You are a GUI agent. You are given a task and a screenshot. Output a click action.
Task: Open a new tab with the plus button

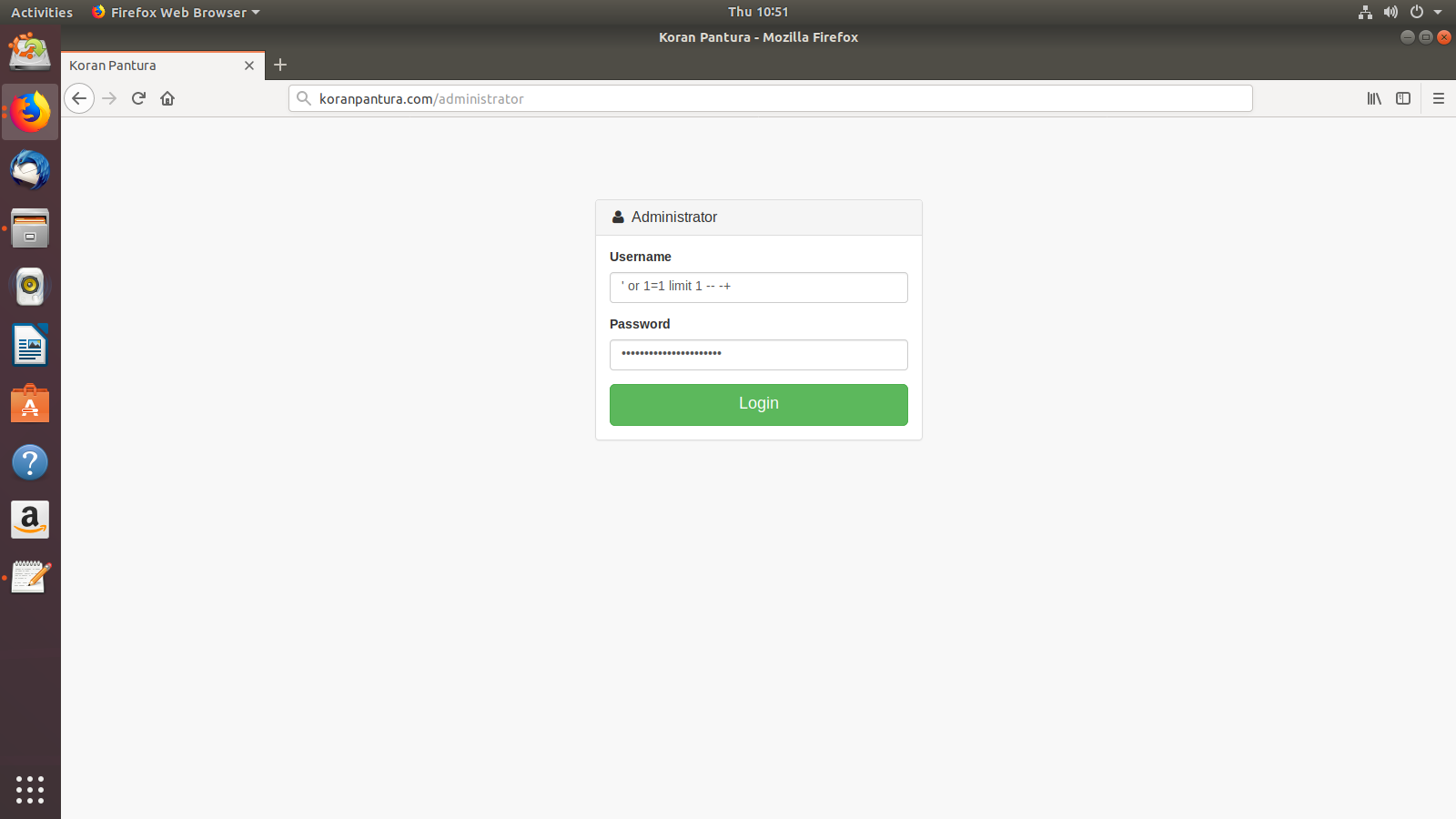pyautogui.click(x=280, y=65)
